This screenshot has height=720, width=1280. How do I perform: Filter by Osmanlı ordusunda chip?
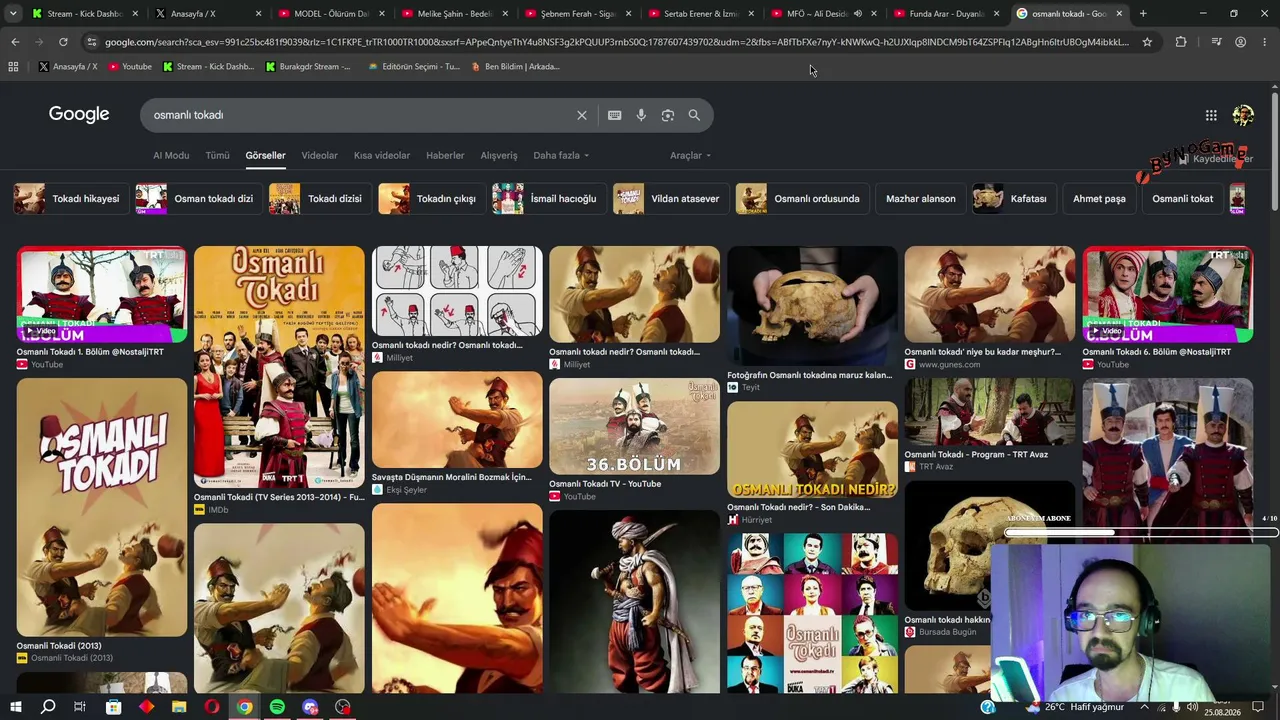click(x=802, y=198)
